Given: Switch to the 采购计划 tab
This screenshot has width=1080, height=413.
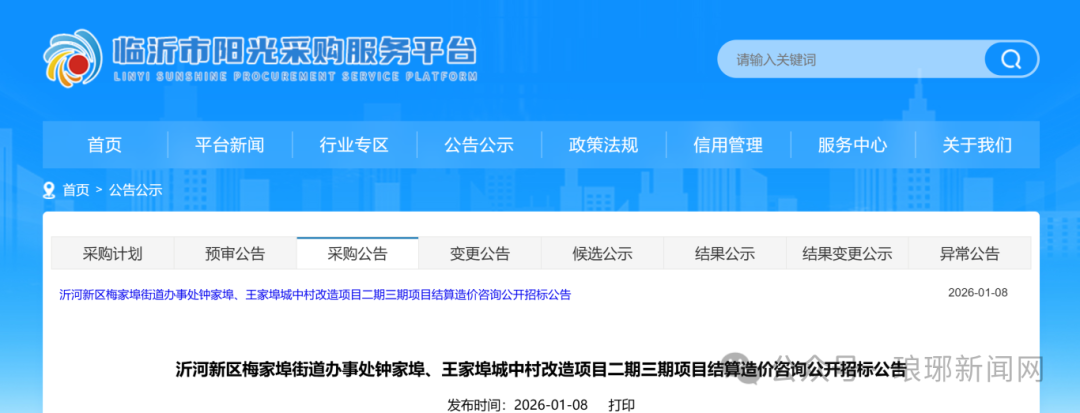Looking at the screenshot, I should [112, 254].
